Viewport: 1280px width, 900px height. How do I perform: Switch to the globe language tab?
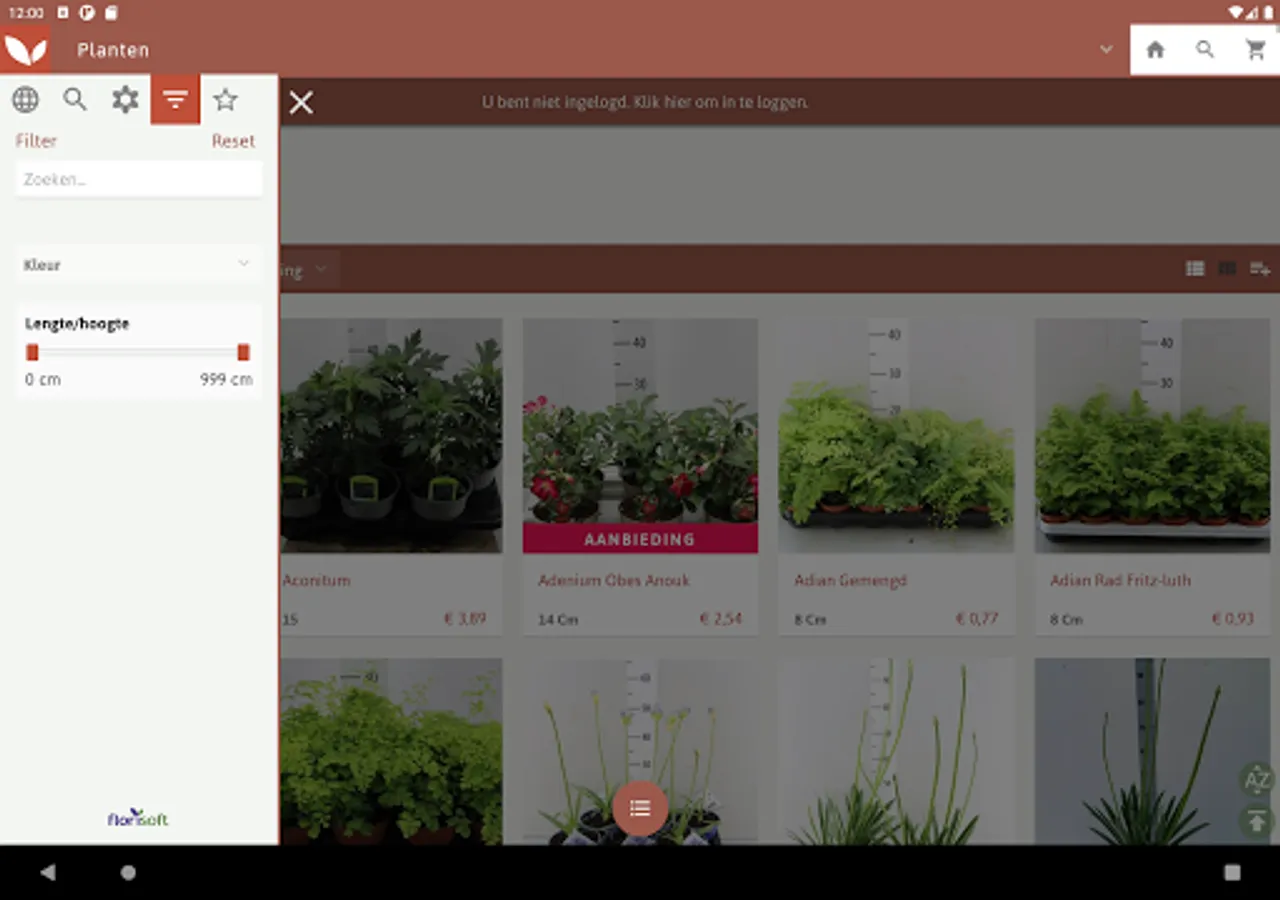[25, 99]
